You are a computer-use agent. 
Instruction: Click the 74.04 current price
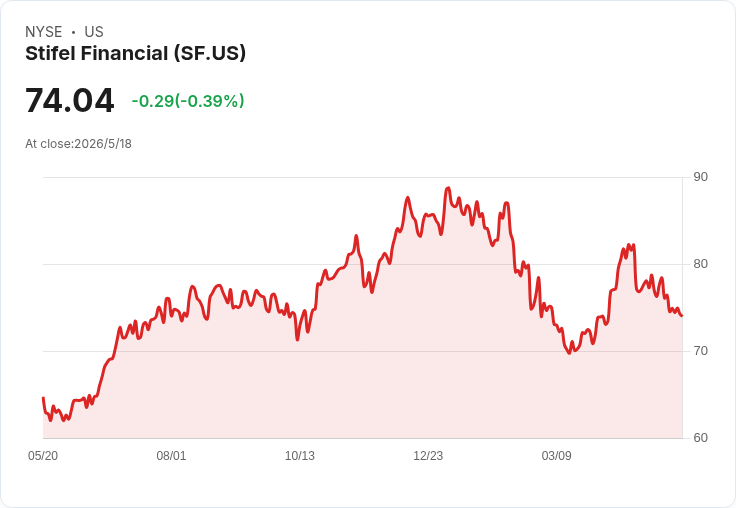tap(69, 100)
